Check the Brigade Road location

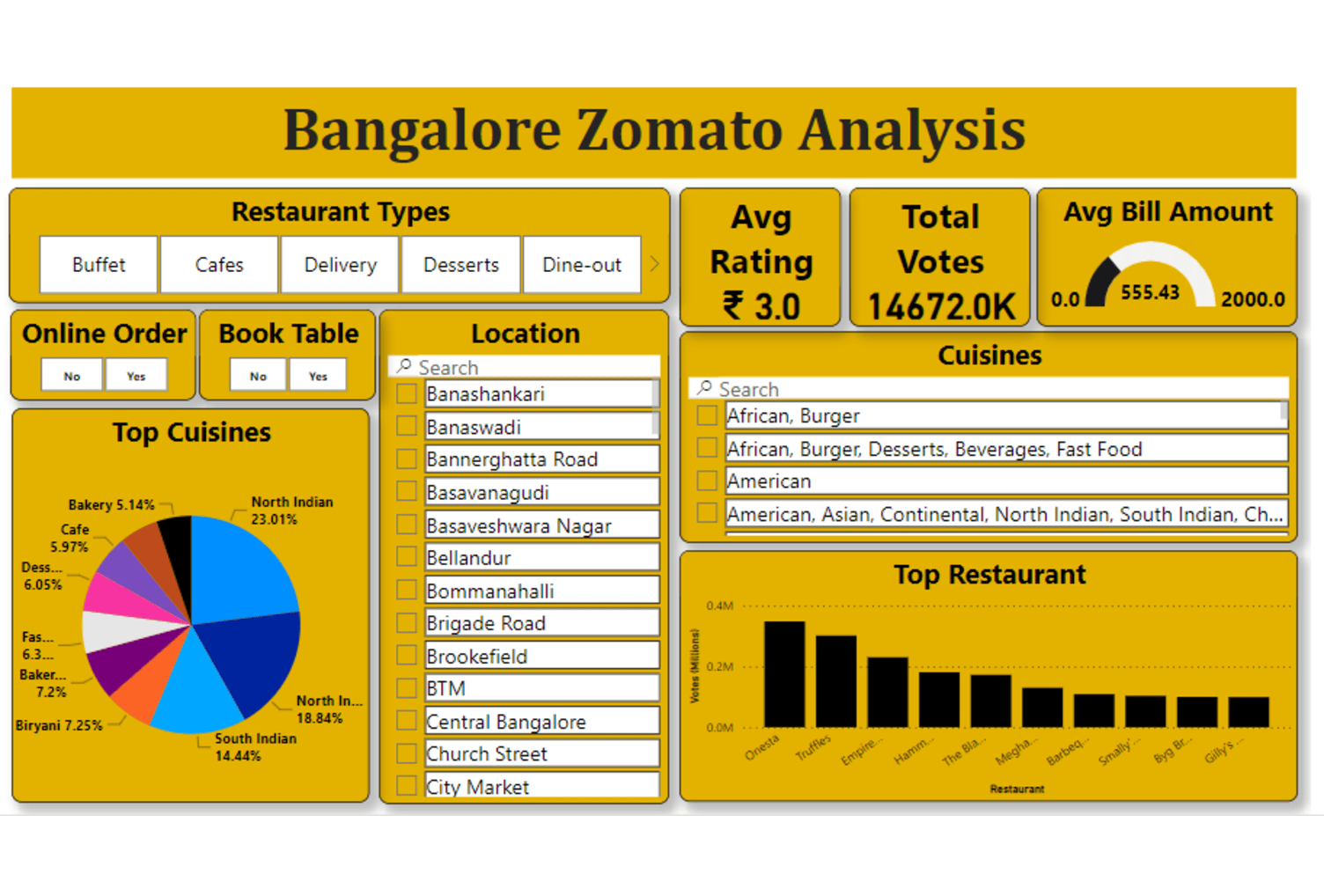coord(407,622)
